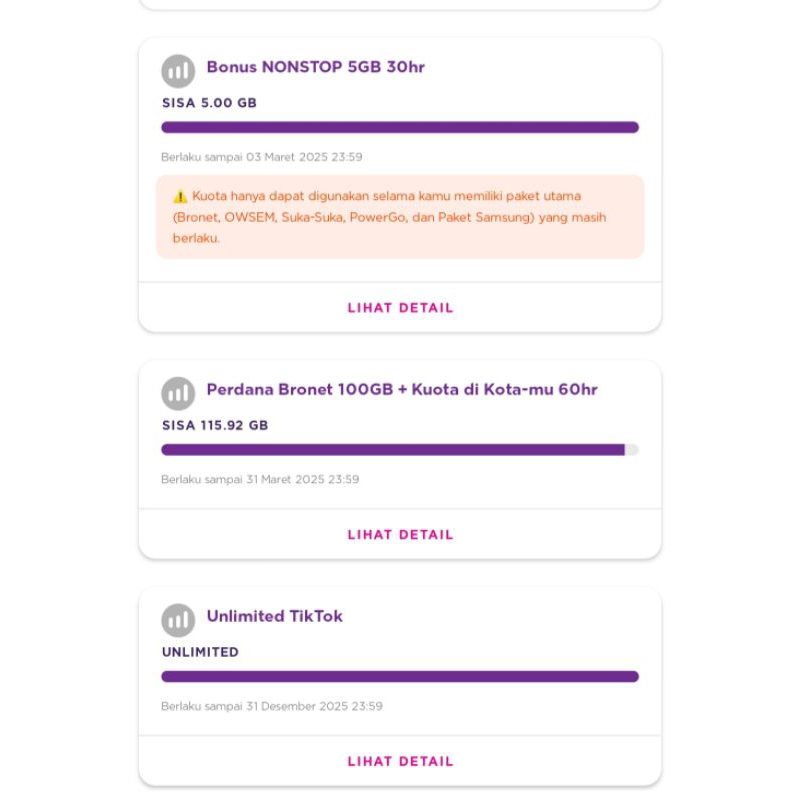
Task: Tap the orange main-package quota warning notice
Action: point(400,217)
